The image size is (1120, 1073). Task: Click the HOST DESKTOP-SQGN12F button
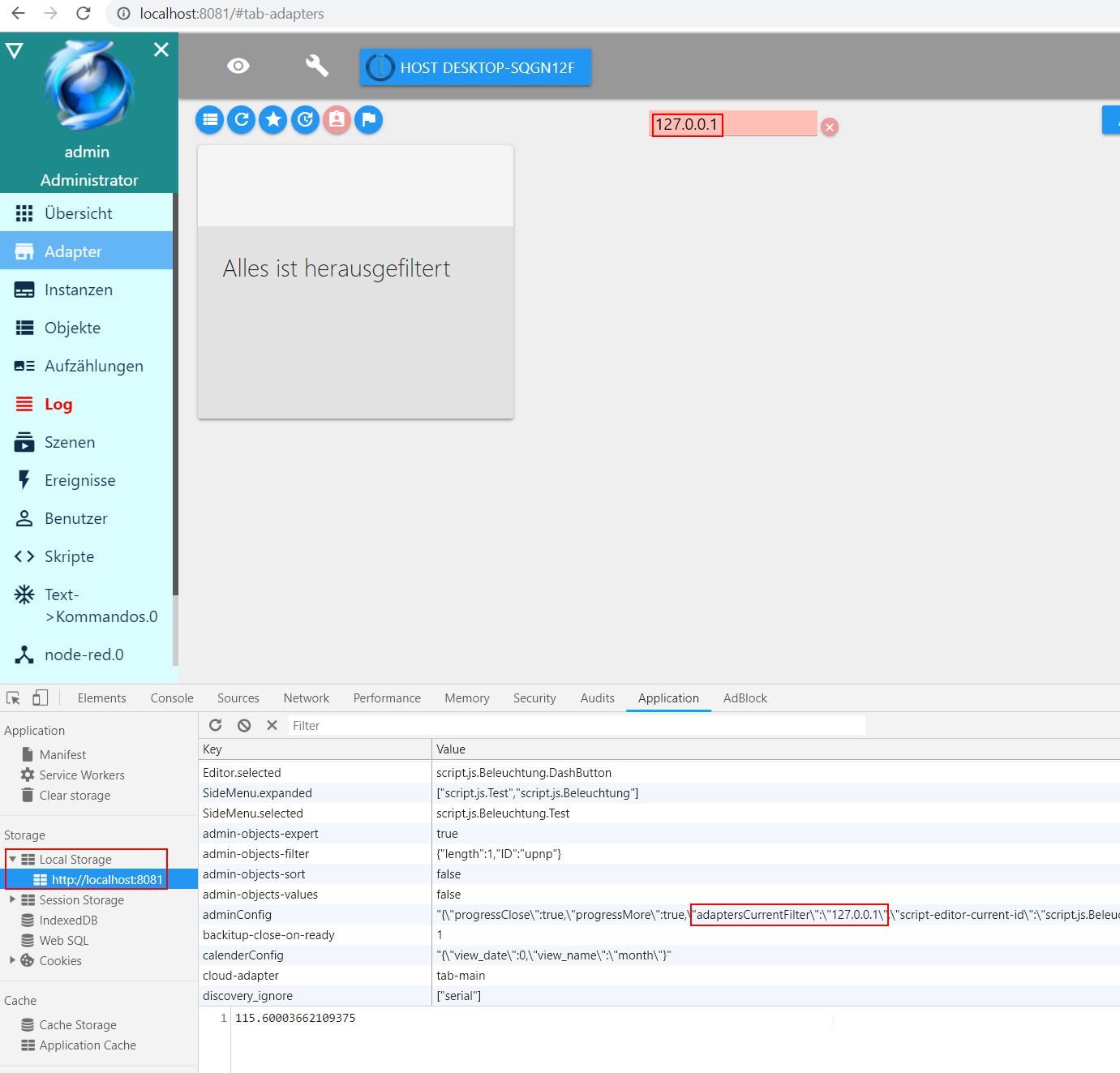475,67
